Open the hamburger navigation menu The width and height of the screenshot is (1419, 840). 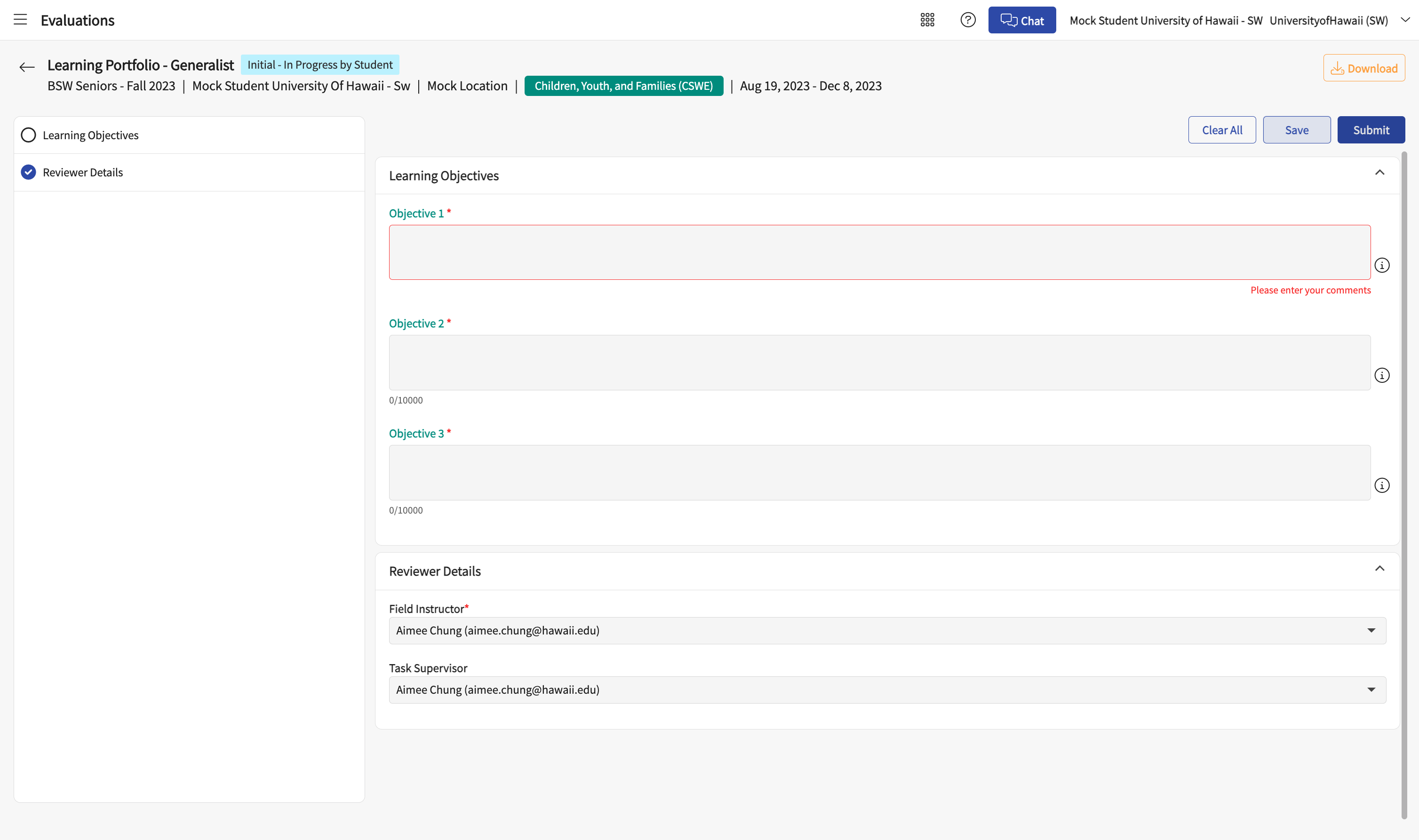pos(20,20)
